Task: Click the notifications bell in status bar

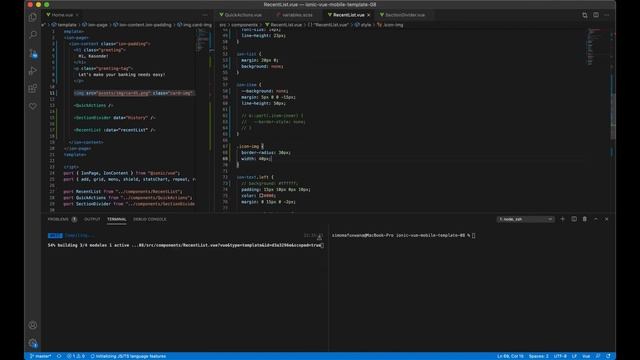Action: click(608, 356)
